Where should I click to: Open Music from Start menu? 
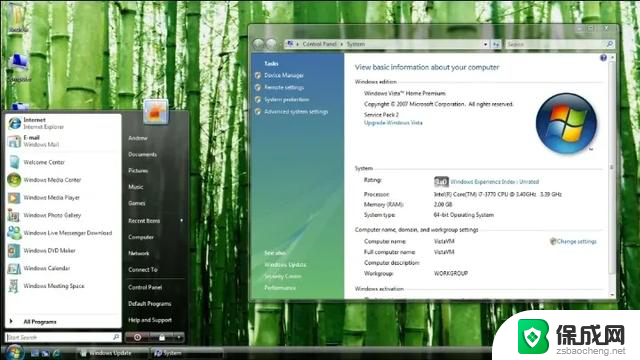tap(136, 187)
